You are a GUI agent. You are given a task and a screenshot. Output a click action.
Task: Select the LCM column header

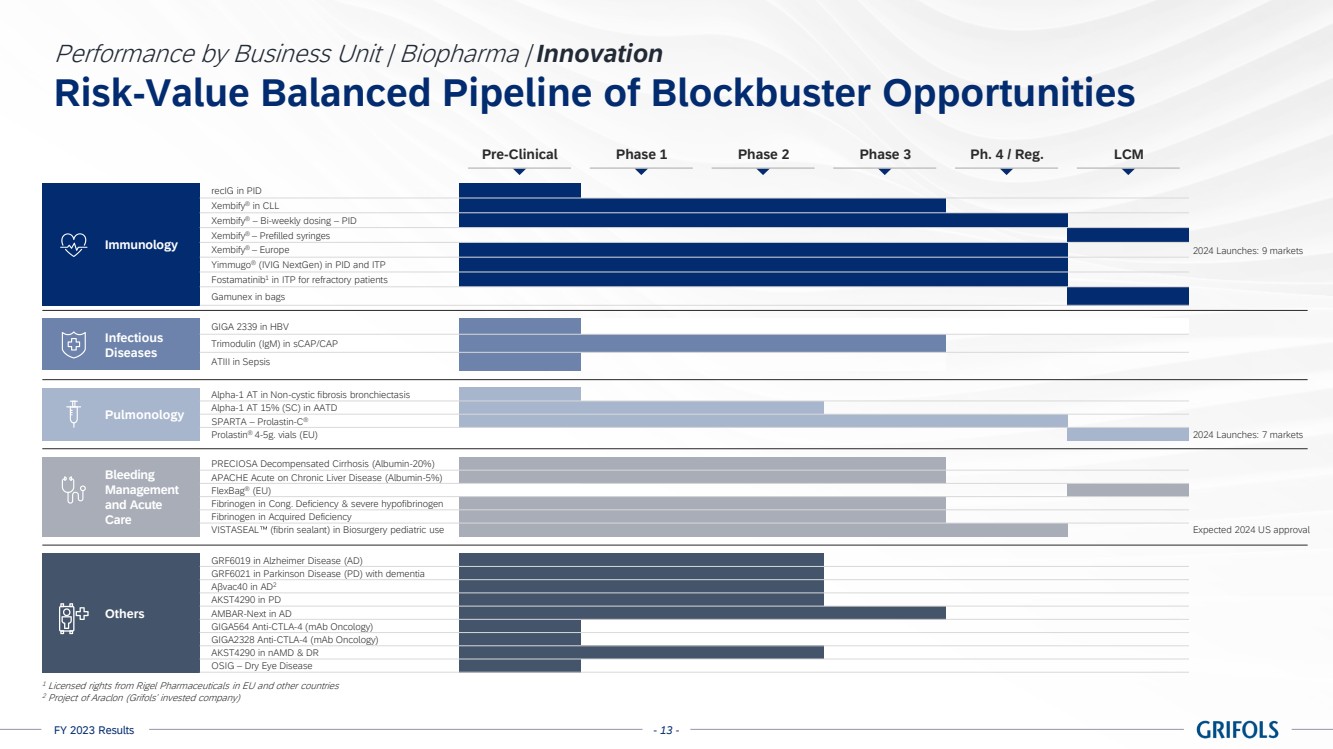pos(1128,154)
